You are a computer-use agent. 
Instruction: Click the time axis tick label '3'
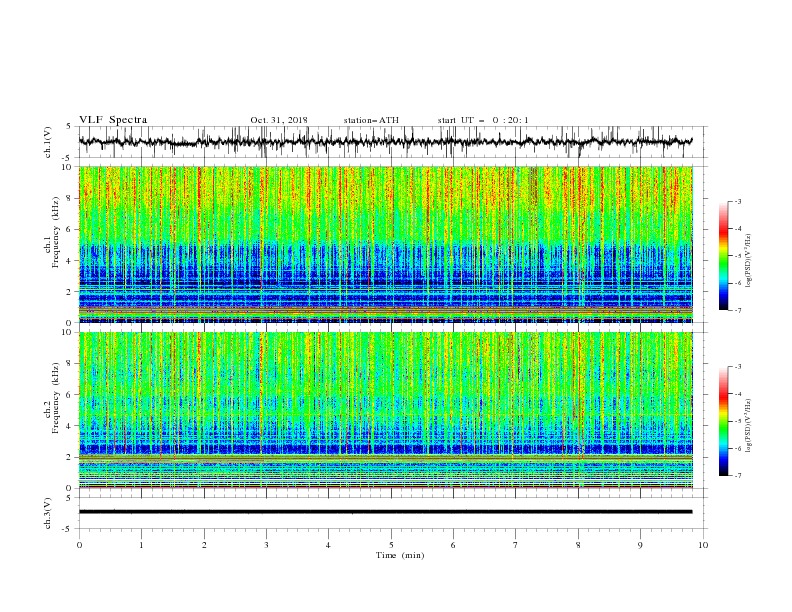[266, 545]
